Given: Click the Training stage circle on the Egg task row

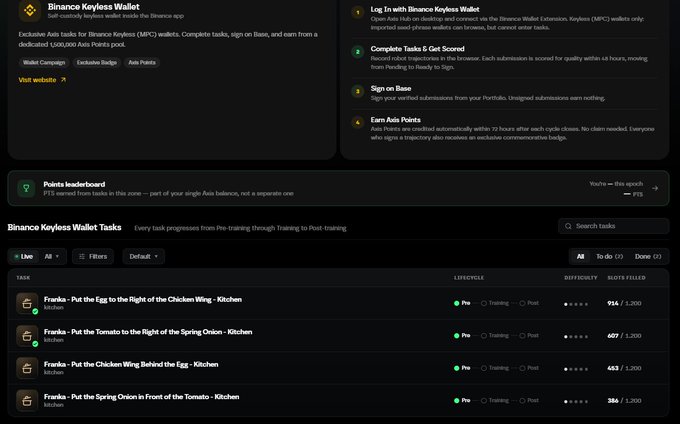Looking at the screenshot, I should (484, 303).
